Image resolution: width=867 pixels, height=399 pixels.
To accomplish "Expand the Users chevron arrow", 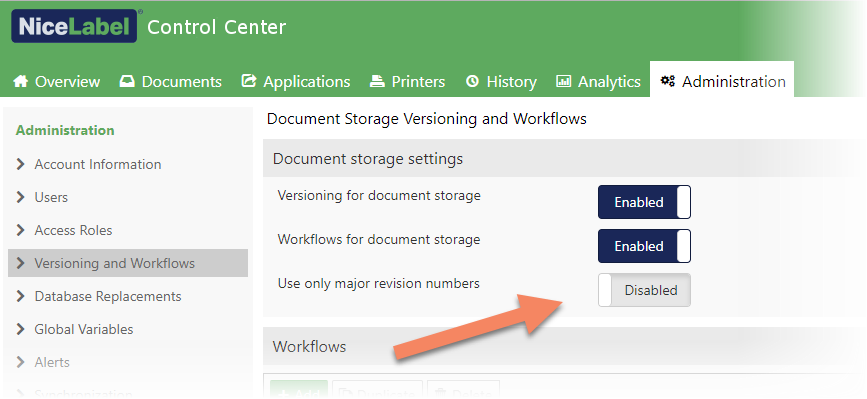I will point(21,197).
